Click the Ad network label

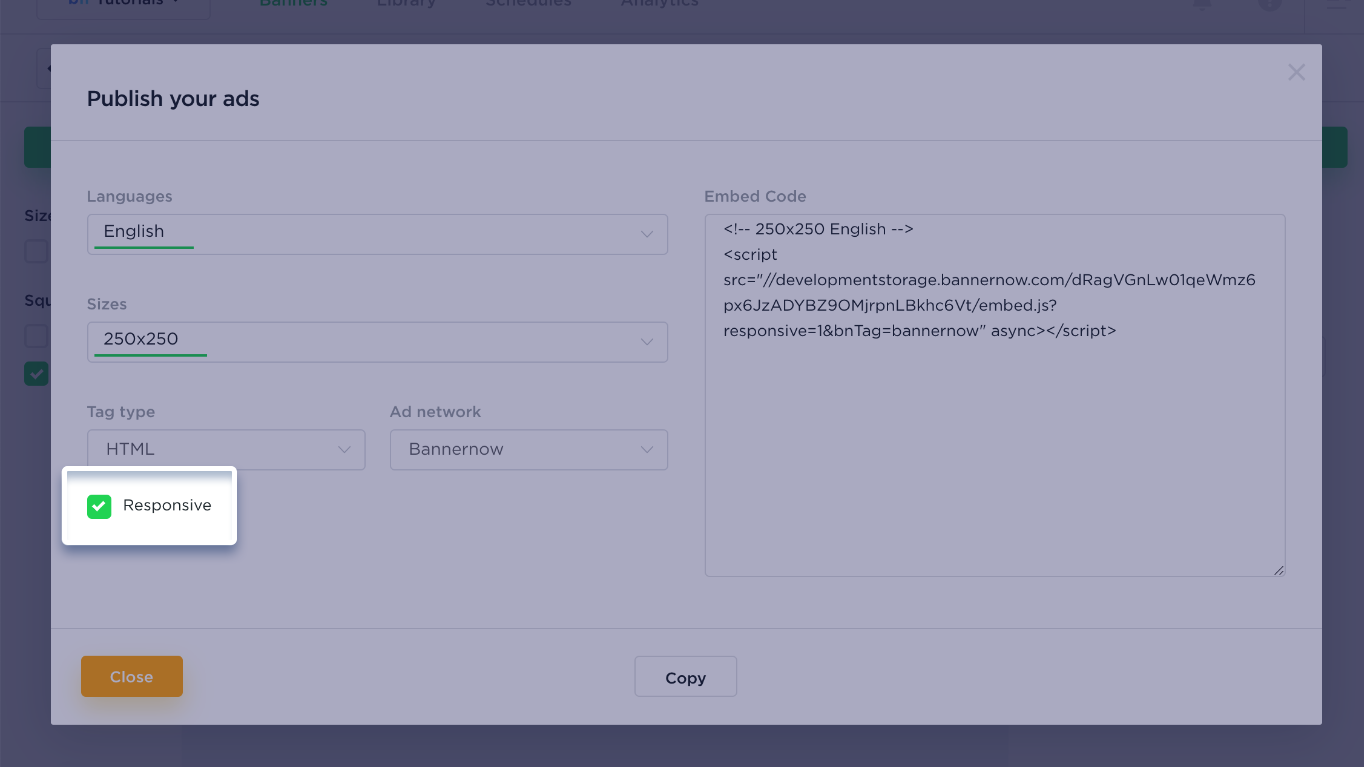click(x=435, y=412)
